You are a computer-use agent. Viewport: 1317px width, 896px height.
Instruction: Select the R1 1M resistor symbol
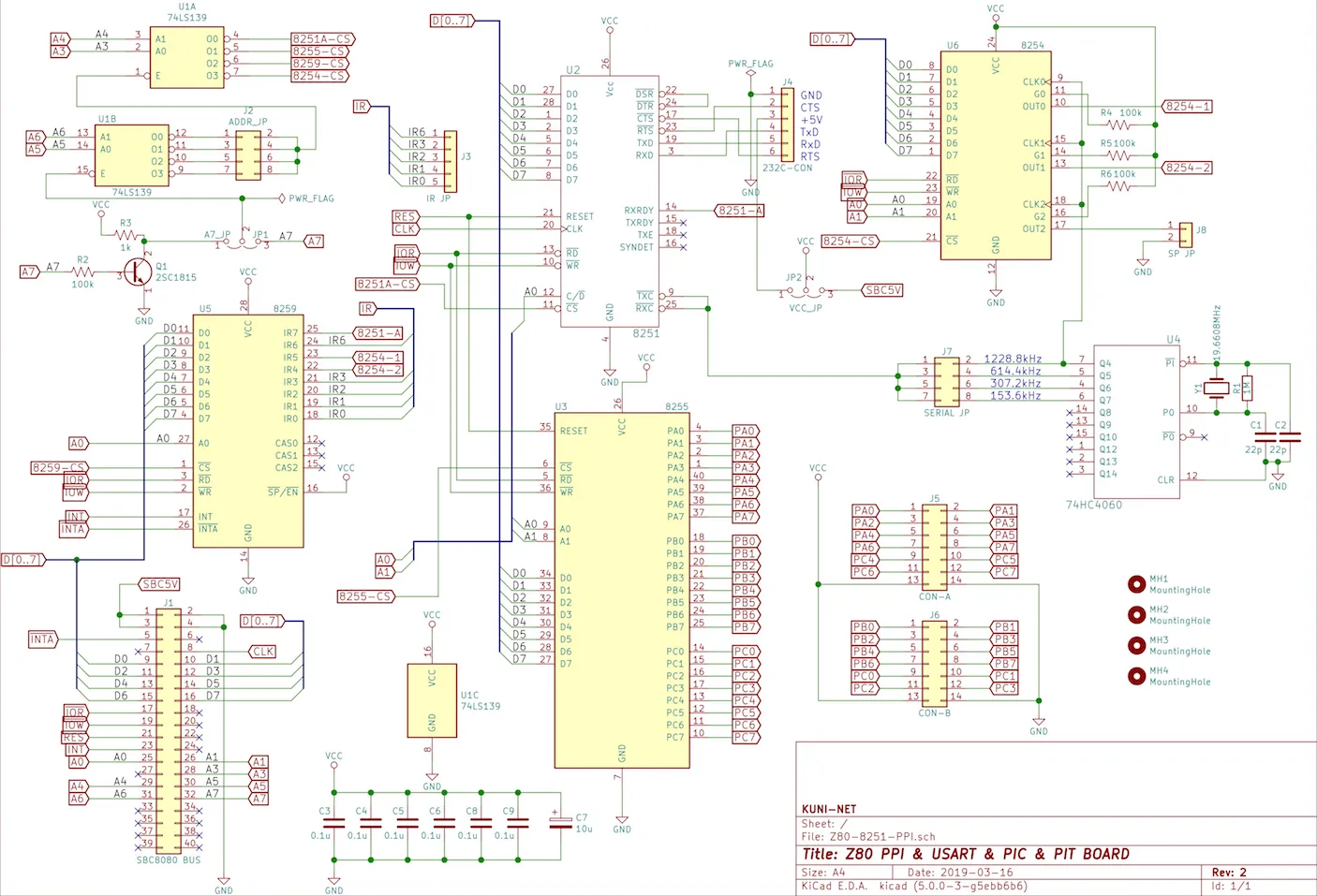[x=1247, y=387]
